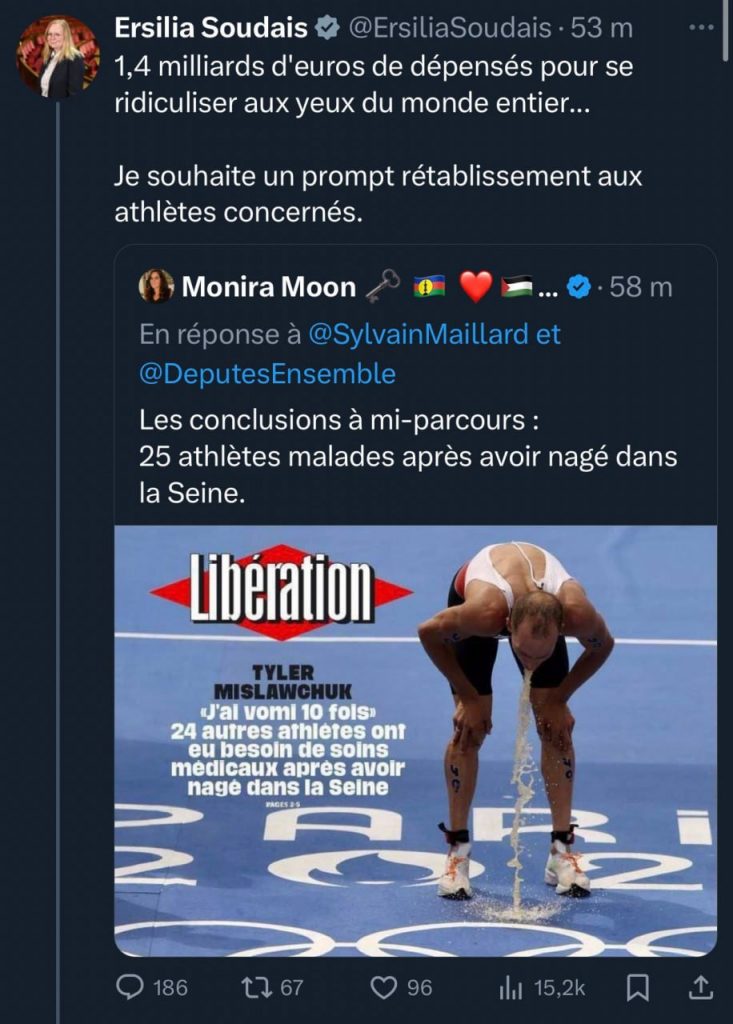
Task: Enlarge the Libération cover image
Action: click(415, 741)
